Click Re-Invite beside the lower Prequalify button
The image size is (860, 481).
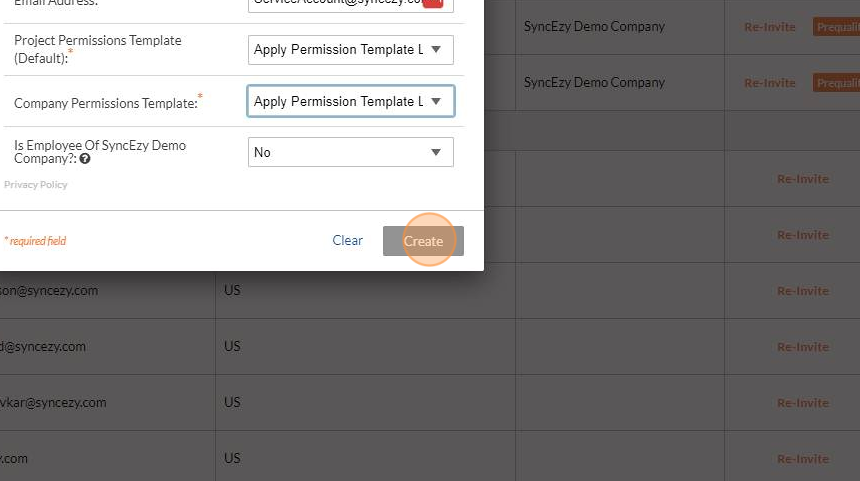pyautogui.click(x=770, y=83)
